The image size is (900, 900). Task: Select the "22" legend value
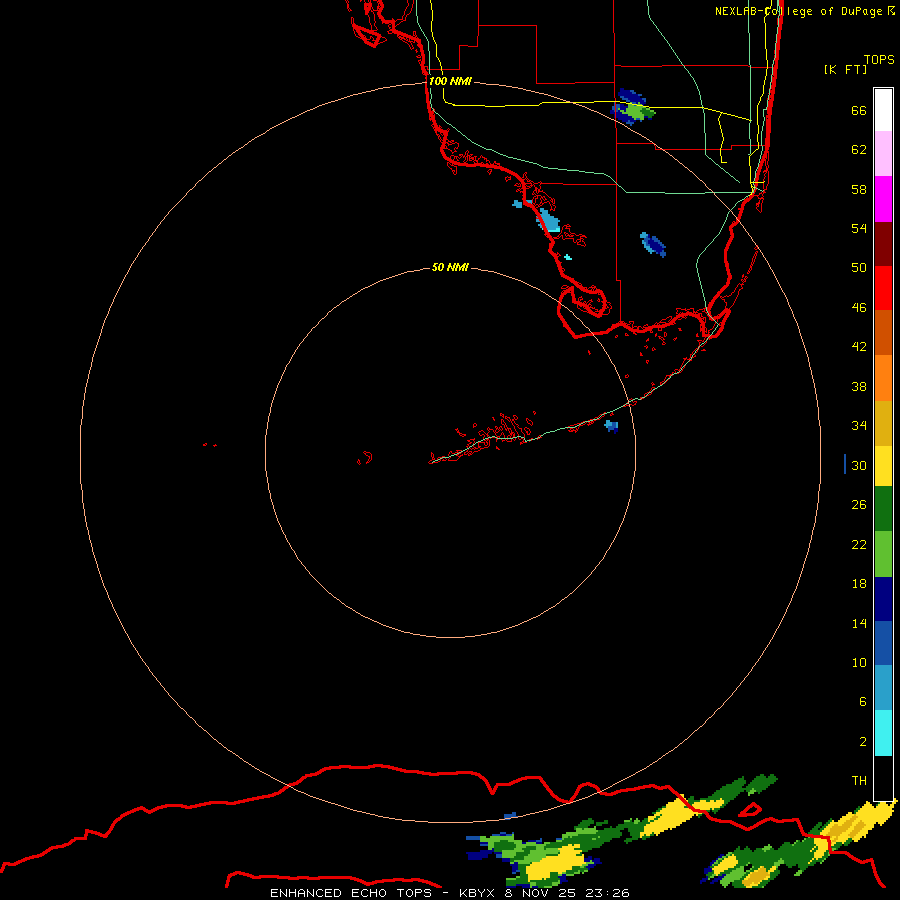coord(859,545)
